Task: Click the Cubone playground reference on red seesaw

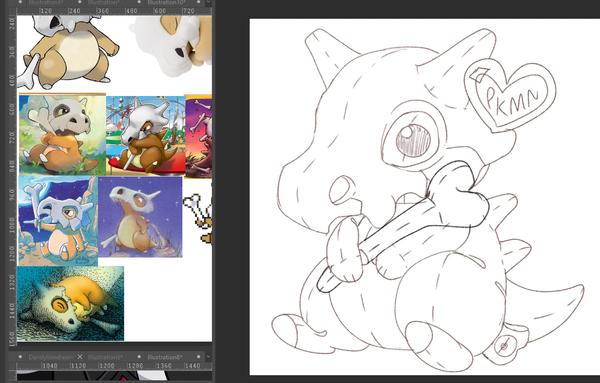Action: coord(145,135)
